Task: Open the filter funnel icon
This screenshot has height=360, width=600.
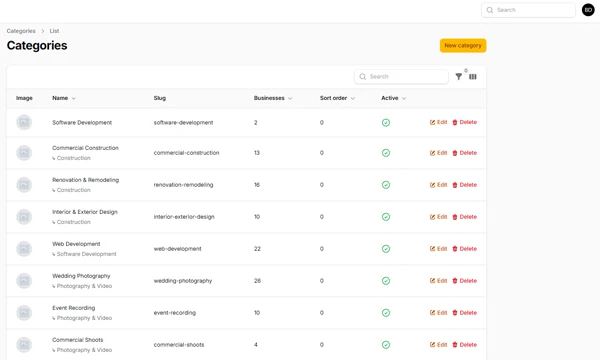Action: [458, 77]
